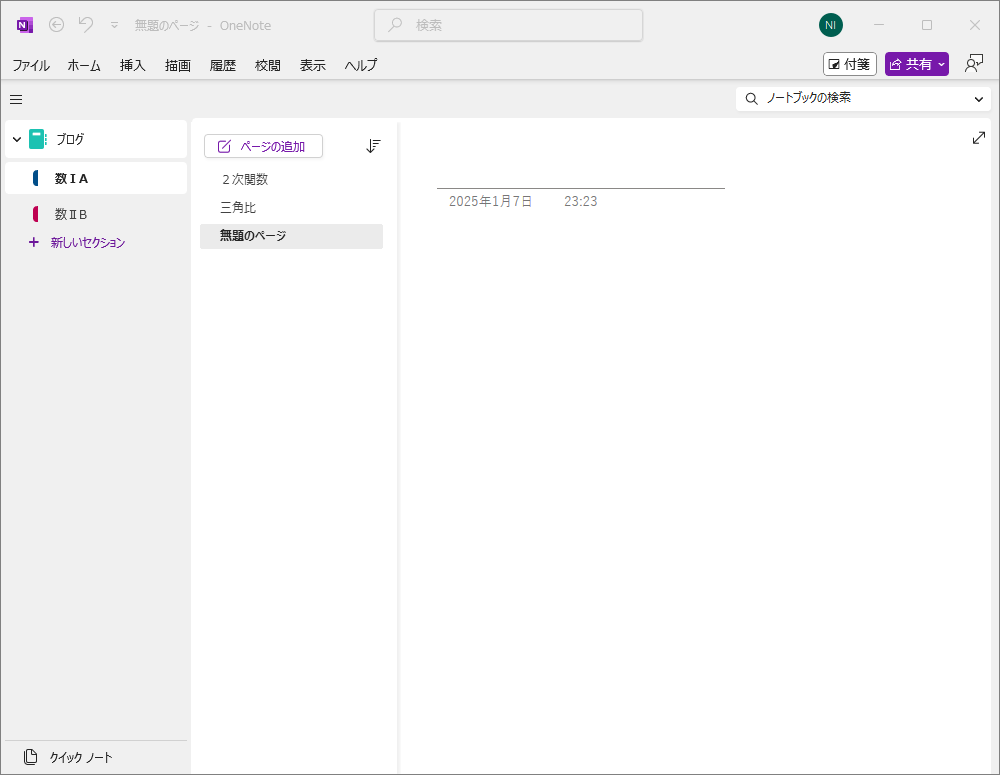This screenshot has height=775, width=1000.
Task: Toggle the hamburger navigation pane button
Action: coord(16,99)
